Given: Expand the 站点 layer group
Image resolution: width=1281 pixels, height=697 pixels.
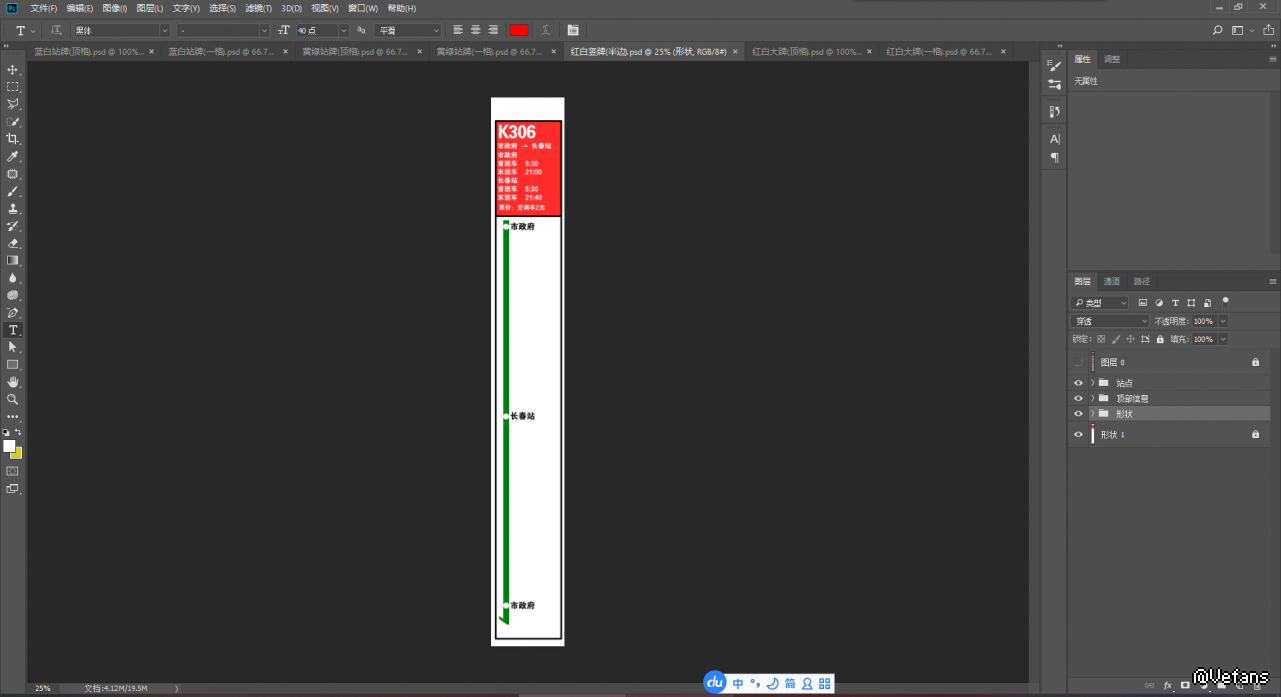Looking at the screenshot, I should 1092,383.
